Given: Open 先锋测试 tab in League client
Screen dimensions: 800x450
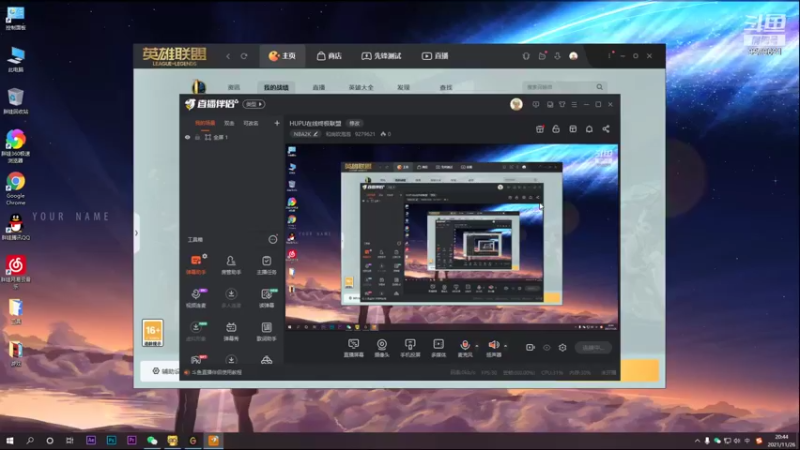Looking at the screenshot, I should (381, 56).
